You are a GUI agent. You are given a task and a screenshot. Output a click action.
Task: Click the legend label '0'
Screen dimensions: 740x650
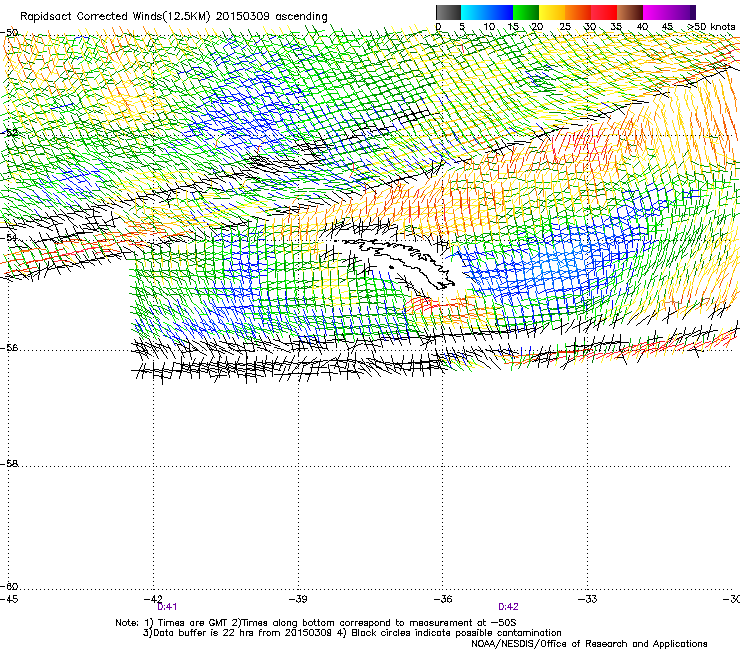[438, 27]
